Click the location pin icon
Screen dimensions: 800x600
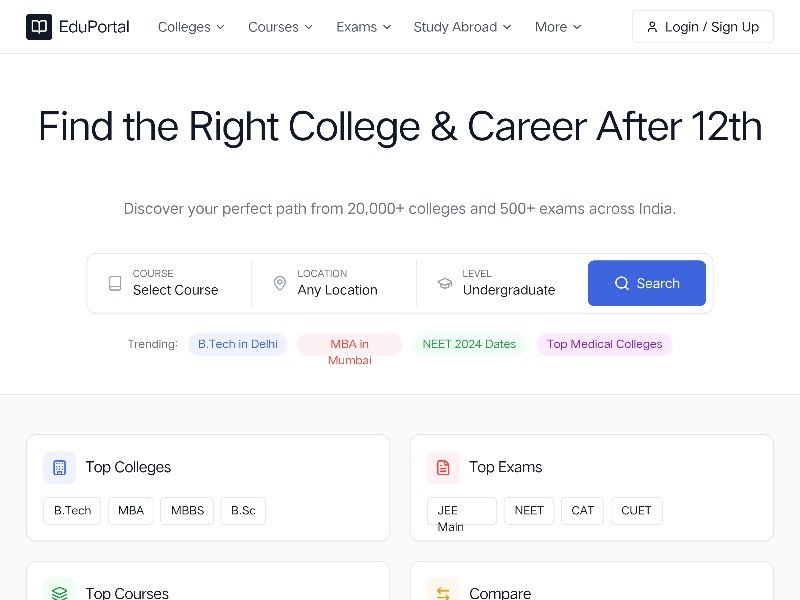pos(280,283)
